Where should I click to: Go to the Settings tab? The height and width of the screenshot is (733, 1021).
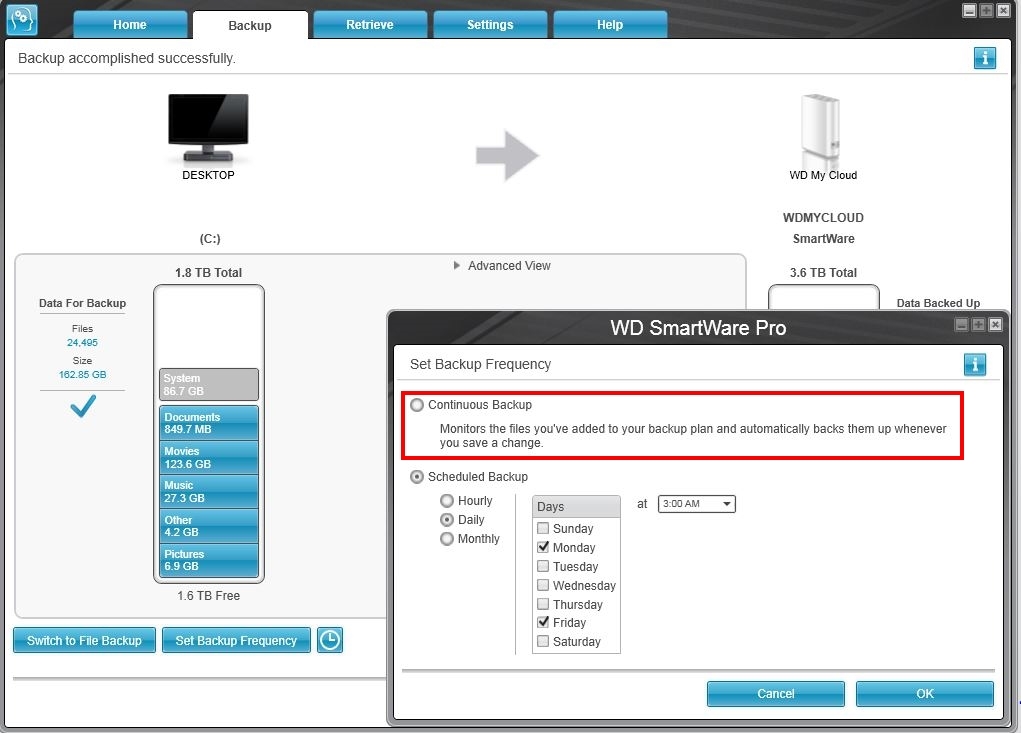(490, 25)
